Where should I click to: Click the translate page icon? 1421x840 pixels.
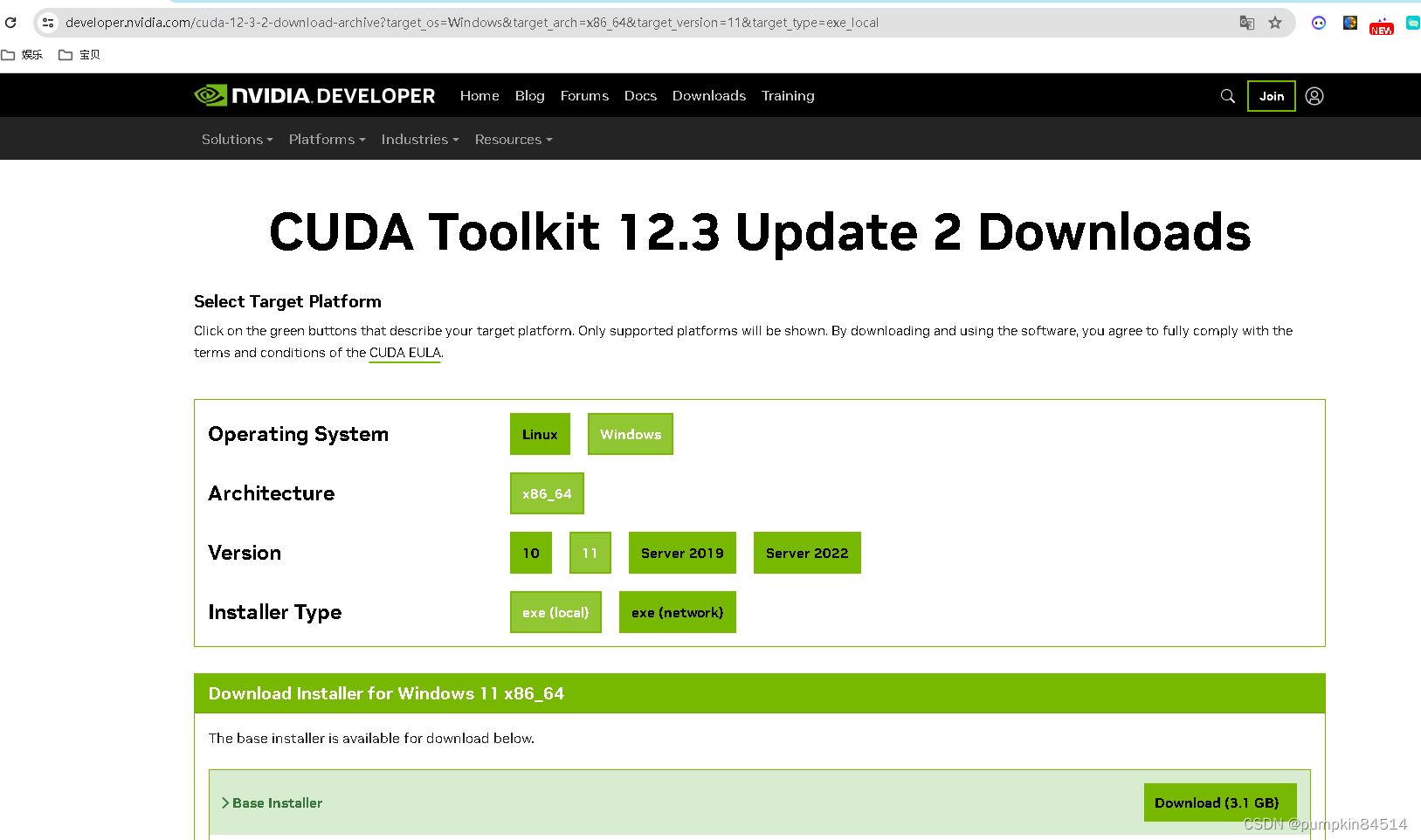[1247, 23]
